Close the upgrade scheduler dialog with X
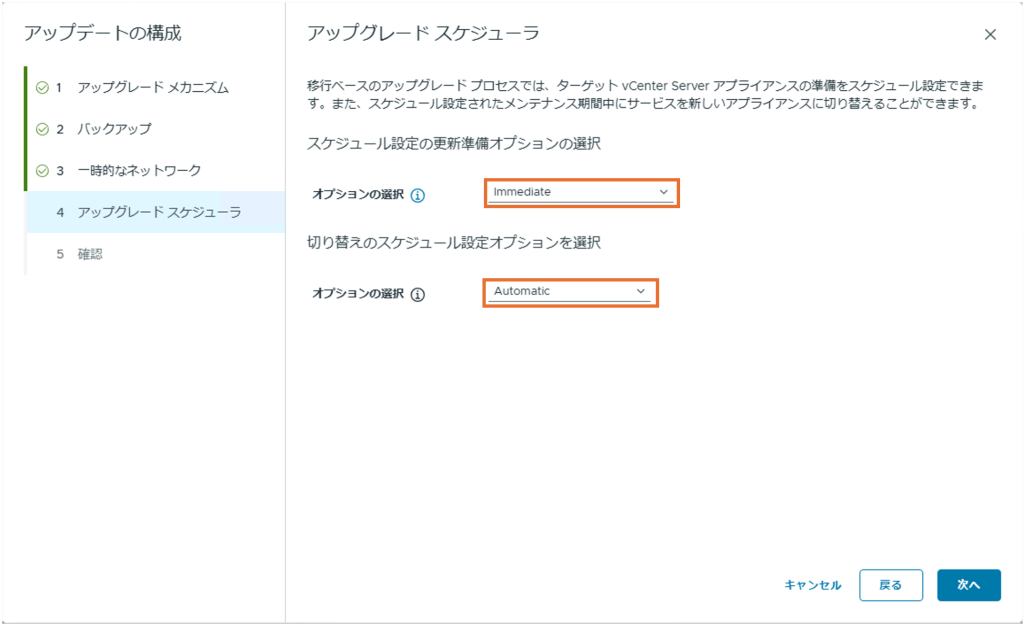Screen dimensions: 1023x624 [x=990, y=35]
